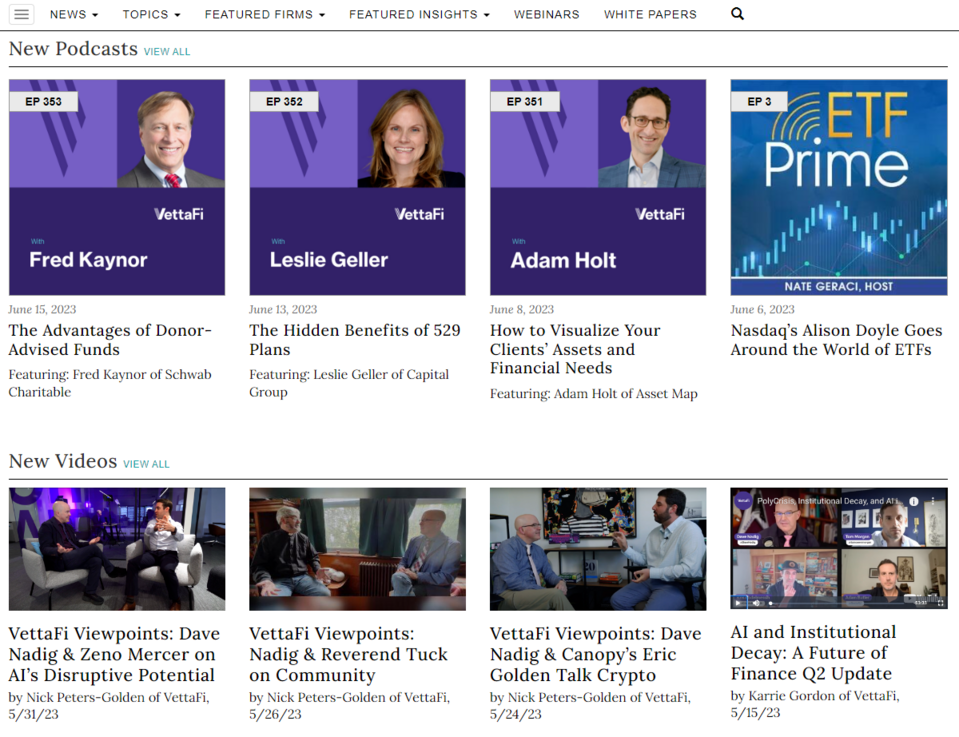Image resolution: width=959 pixels, height=737 pixels.
Task: Open the more options dots on embedded video
Action: click(x=933, y=501)
